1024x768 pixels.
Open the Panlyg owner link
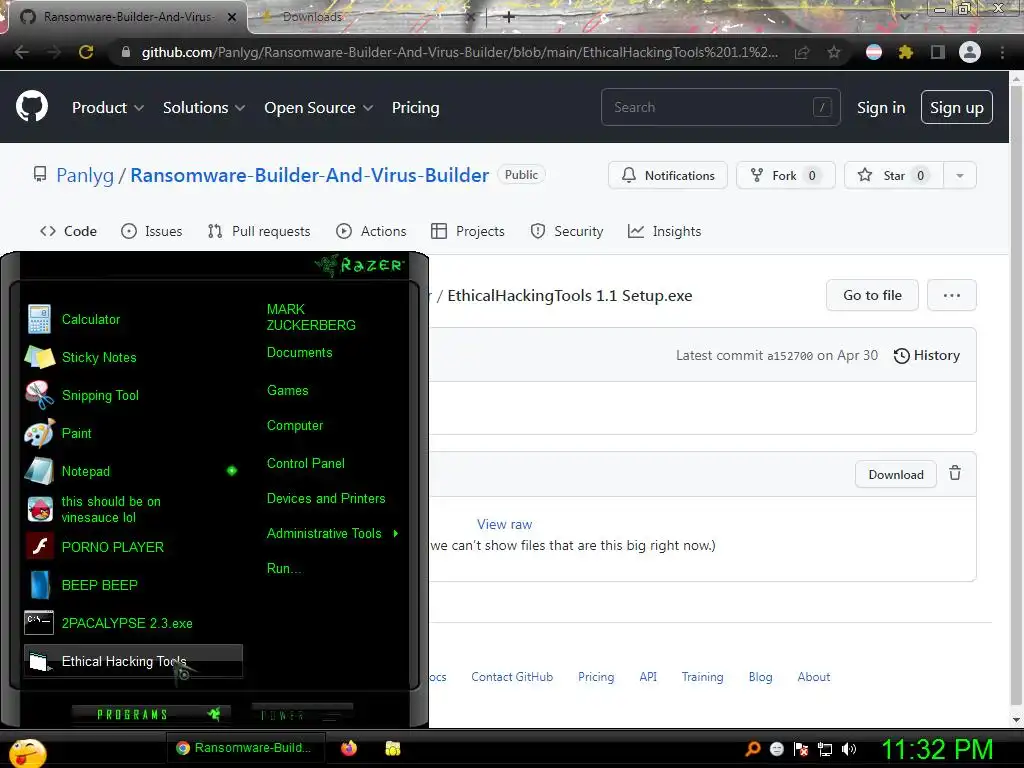85,175
